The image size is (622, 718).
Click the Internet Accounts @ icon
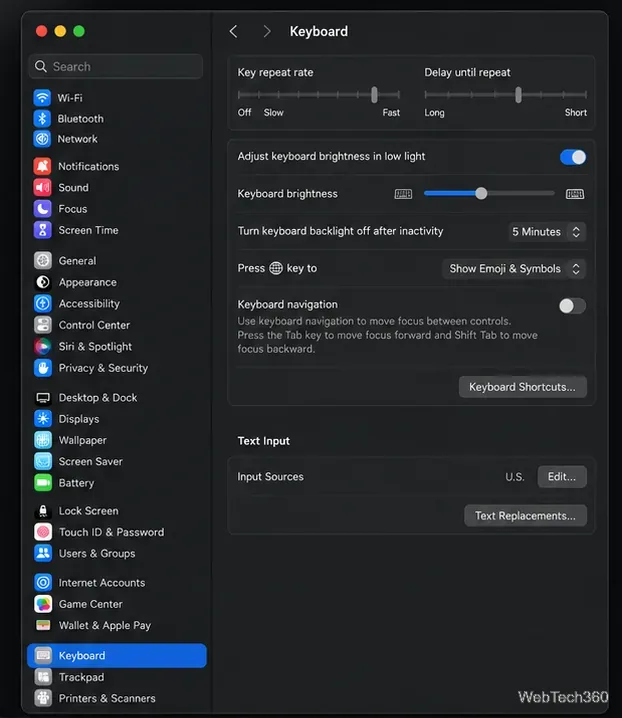(x=43, y=582)
